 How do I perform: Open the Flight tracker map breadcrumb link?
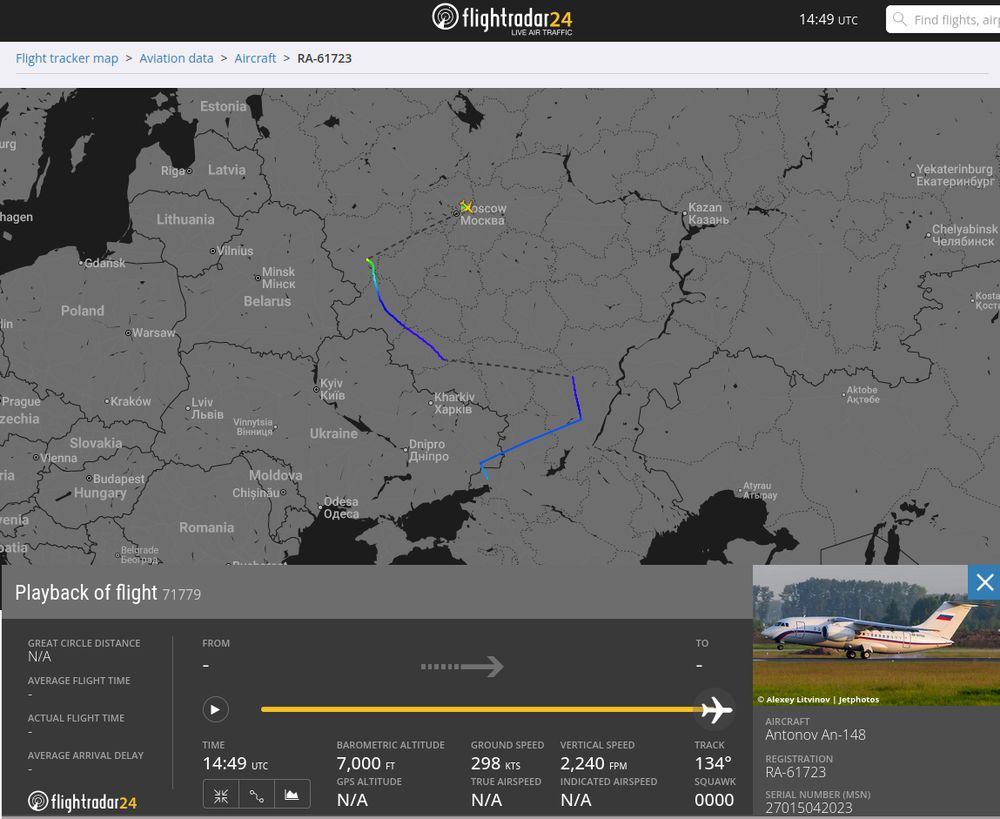pyautogui.click(x=67, y=58)
